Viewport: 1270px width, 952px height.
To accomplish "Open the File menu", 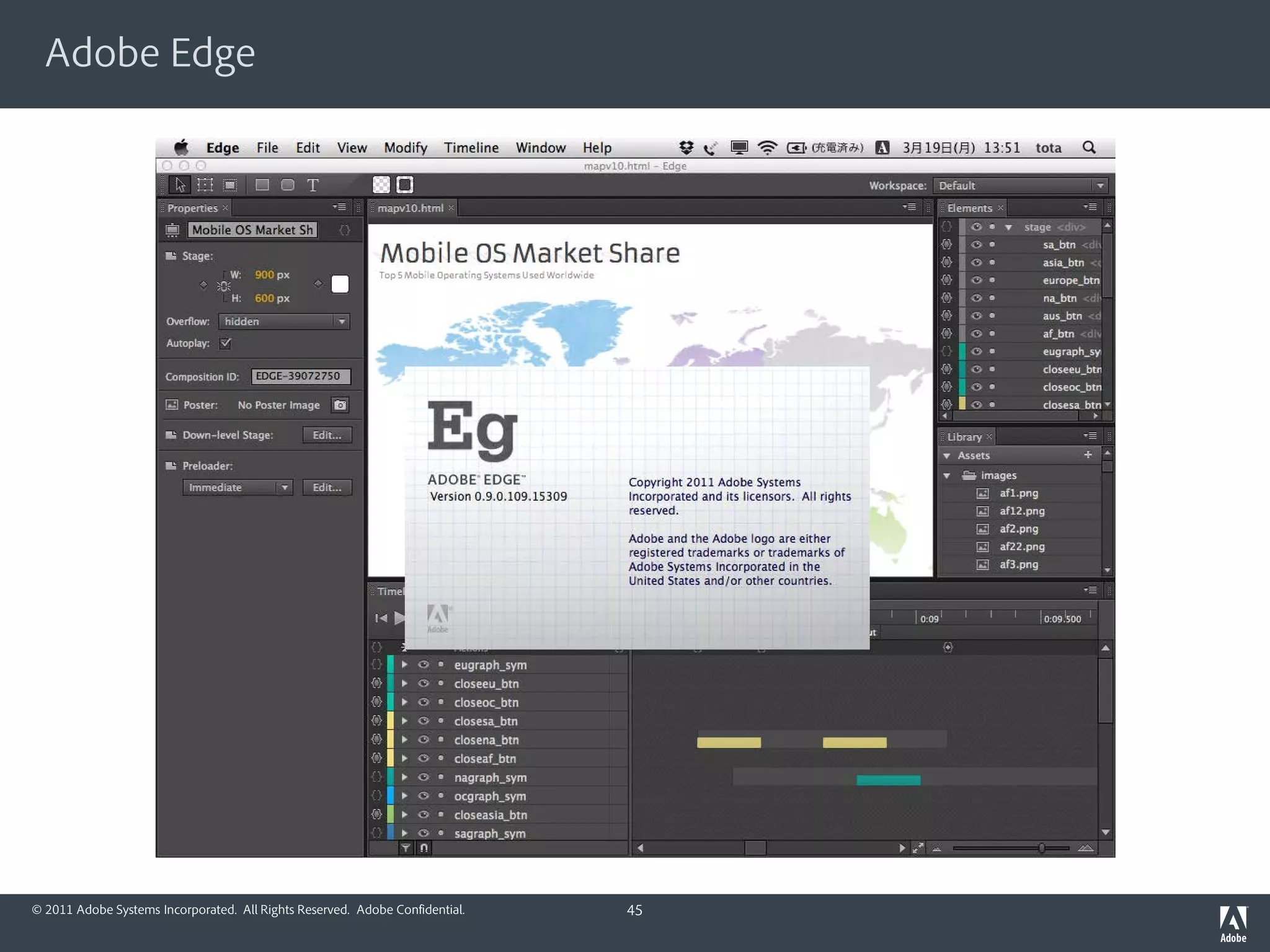I will tap(267, 148).
